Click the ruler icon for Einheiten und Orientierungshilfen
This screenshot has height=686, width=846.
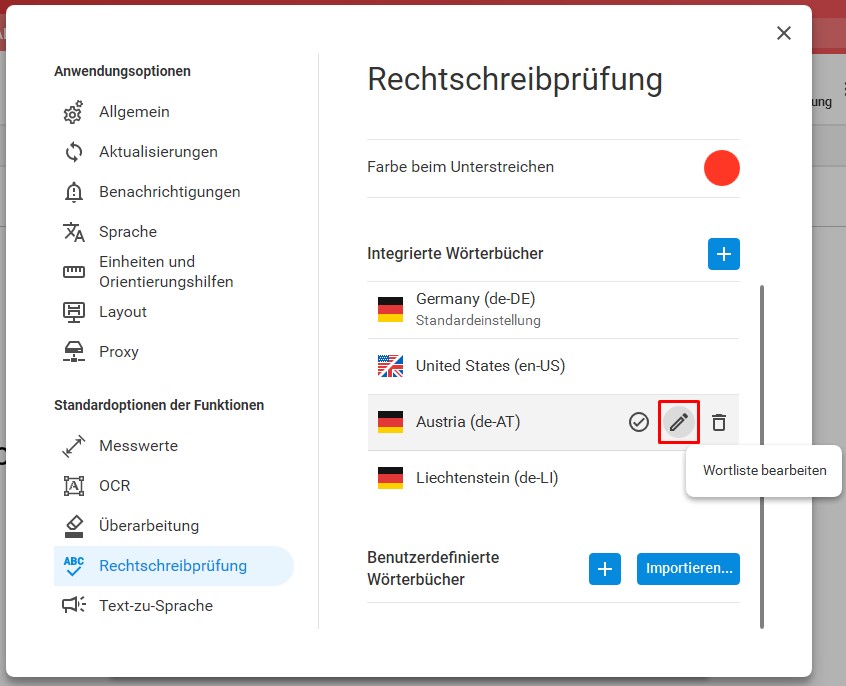[x=73, y=271]
